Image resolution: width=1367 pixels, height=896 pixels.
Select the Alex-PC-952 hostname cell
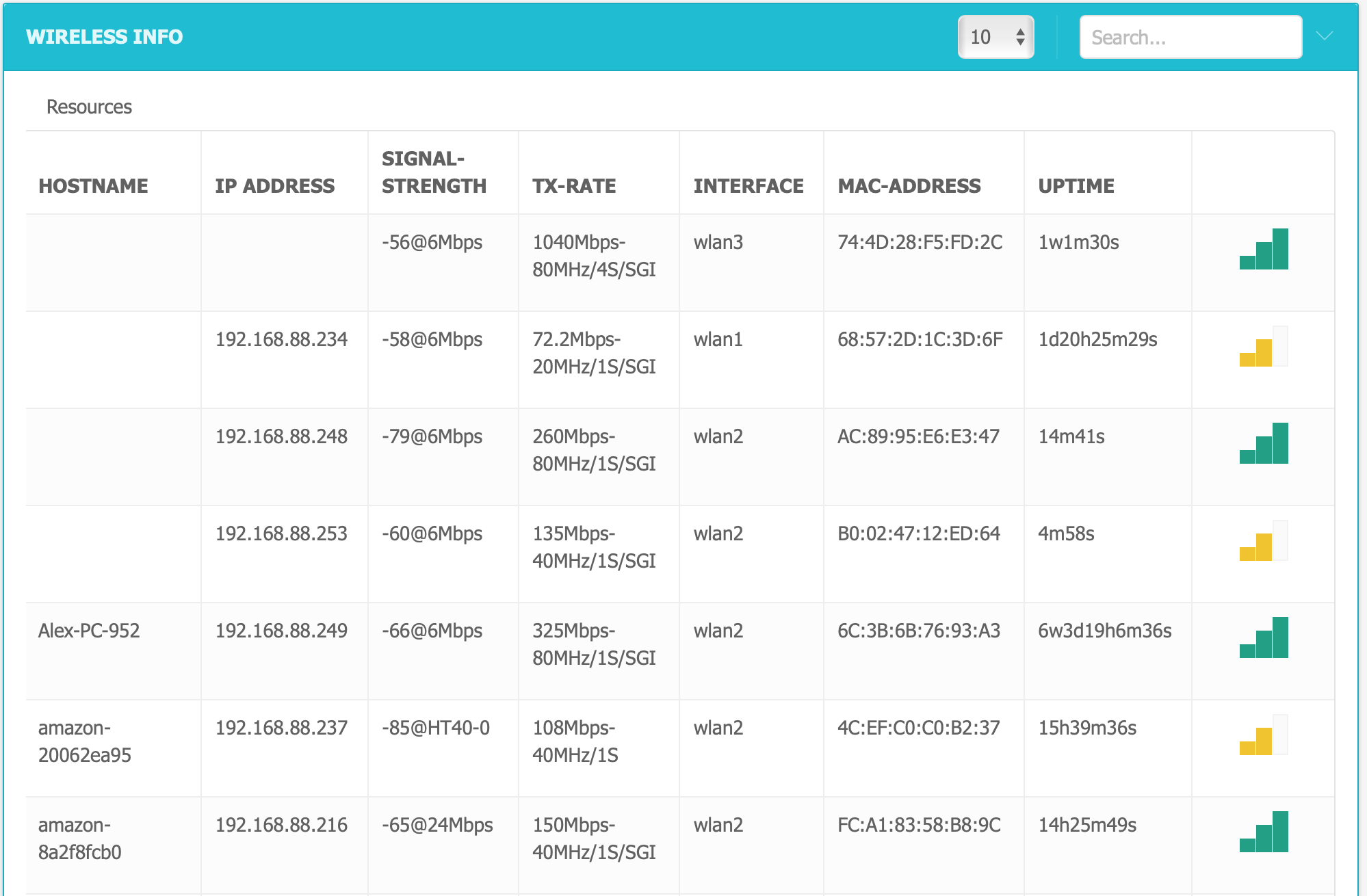tap(89, 631)
